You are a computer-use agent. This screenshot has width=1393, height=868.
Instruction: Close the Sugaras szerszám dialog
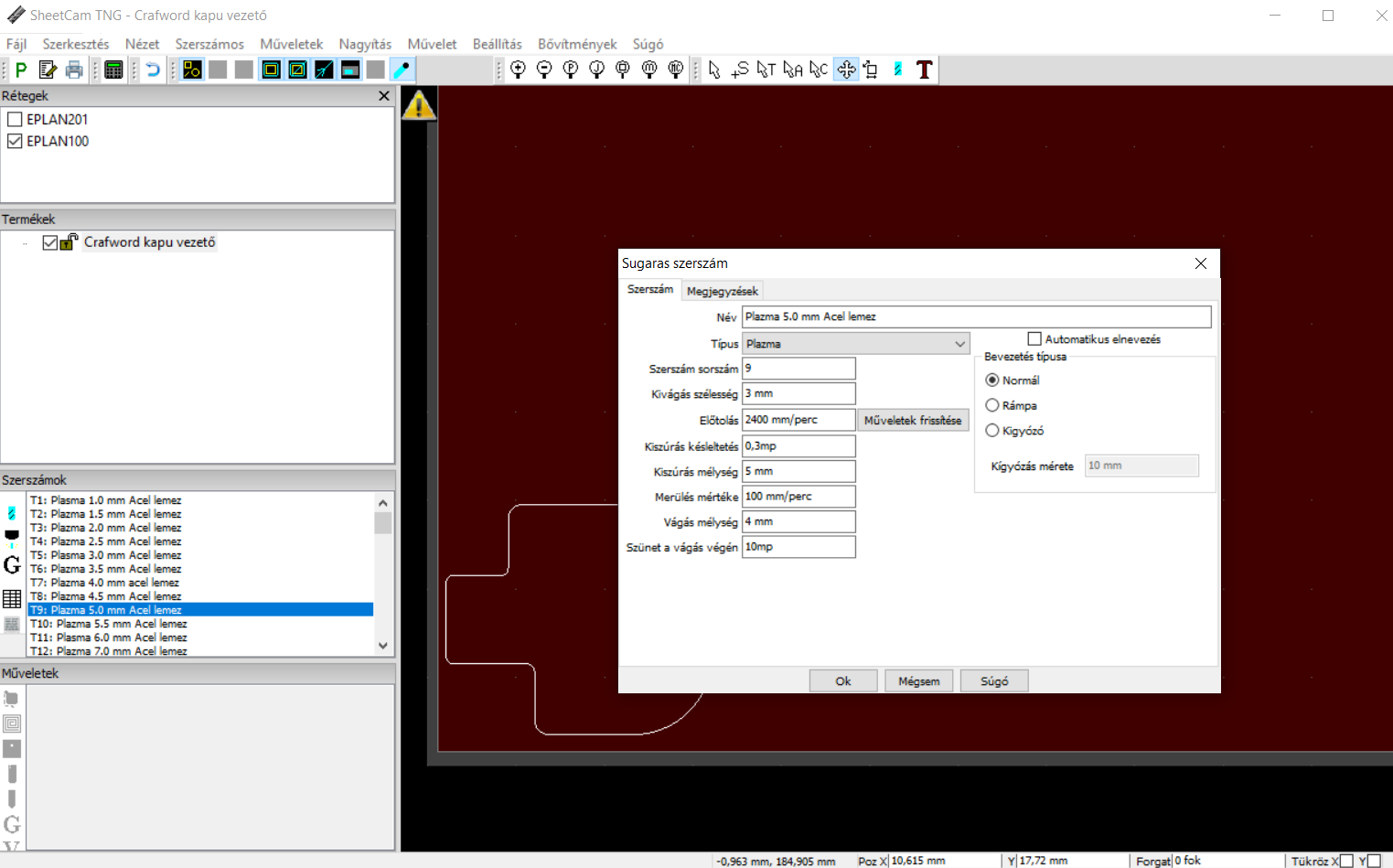tap(1201, 263)
